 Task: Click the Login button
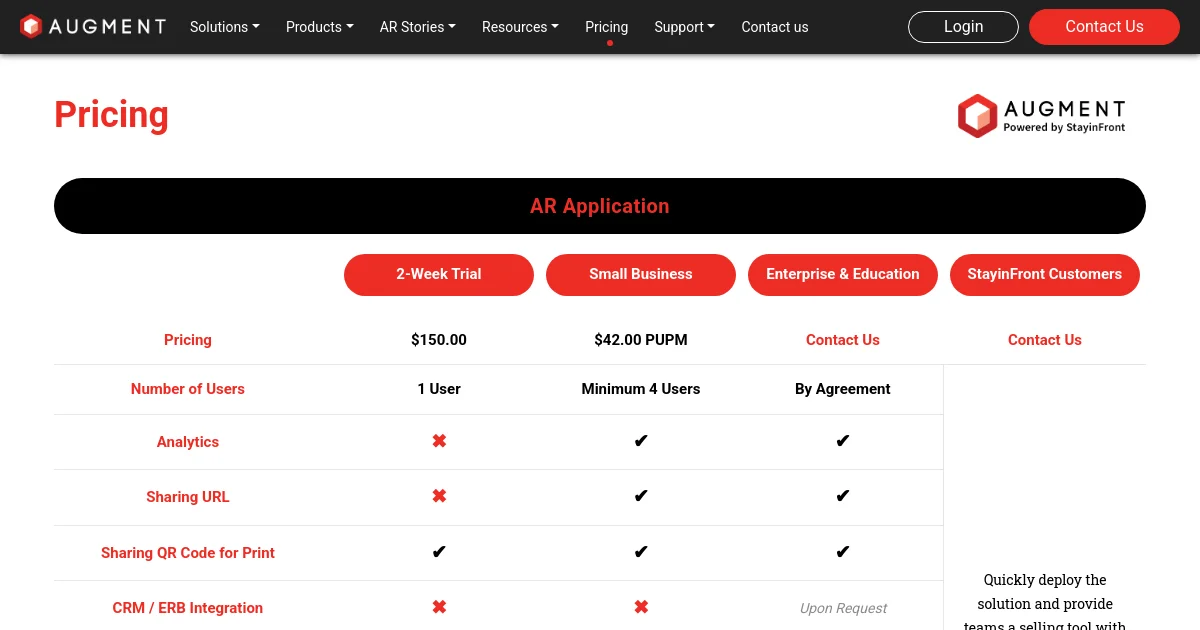pyautogui.click(x=963, y=27)
